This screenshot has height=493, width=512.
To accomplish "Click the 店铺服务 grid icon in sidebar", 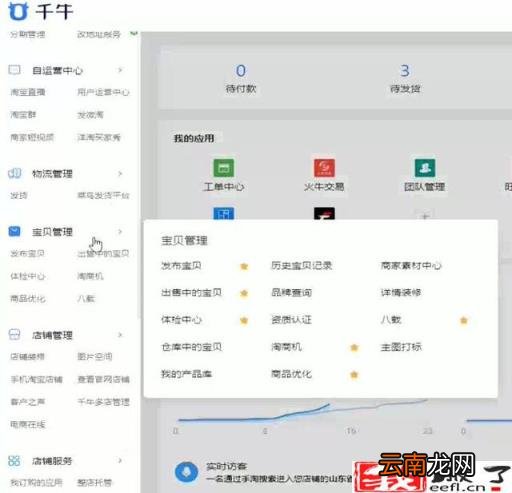I will (14, 461).
